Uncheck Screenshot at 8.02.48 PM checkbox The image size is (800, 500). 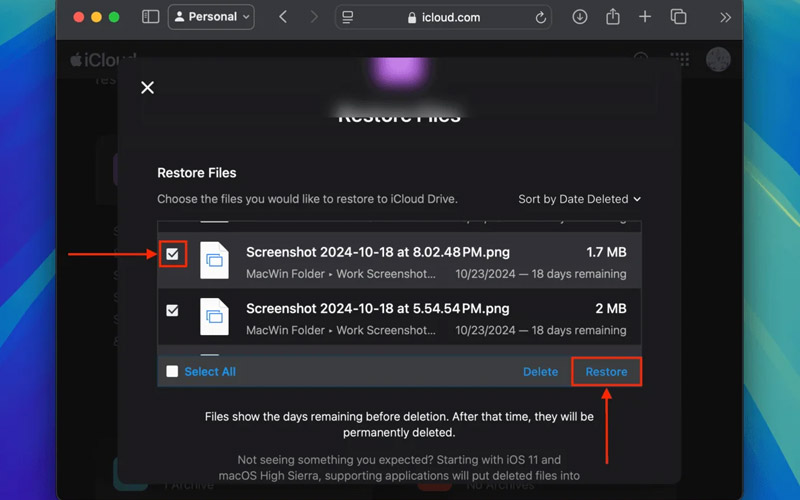(x=172, y=255)
